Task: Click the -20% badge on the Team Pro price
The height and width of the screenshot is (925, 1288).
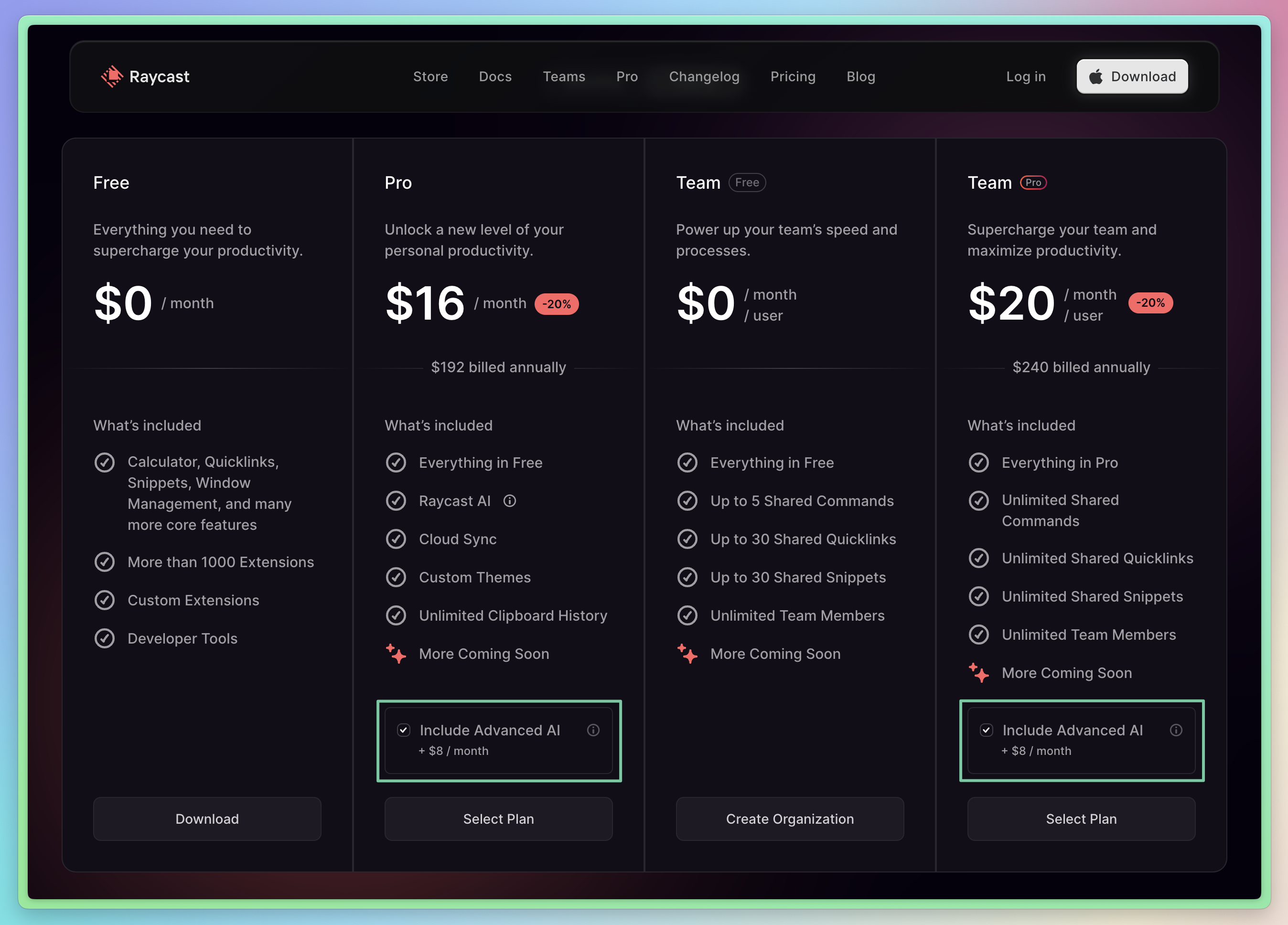Action: tap(1150, 302)
